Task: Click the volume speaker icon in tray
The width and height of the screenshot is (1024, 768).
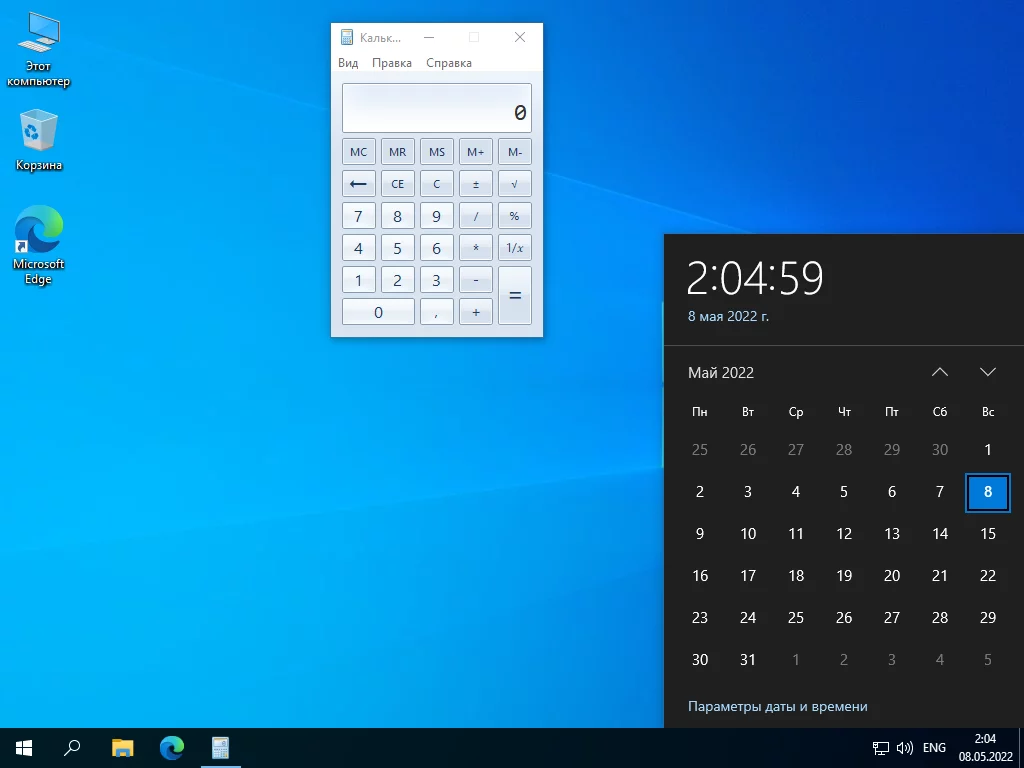Action: pyautogui.click(x=905, y=747)
